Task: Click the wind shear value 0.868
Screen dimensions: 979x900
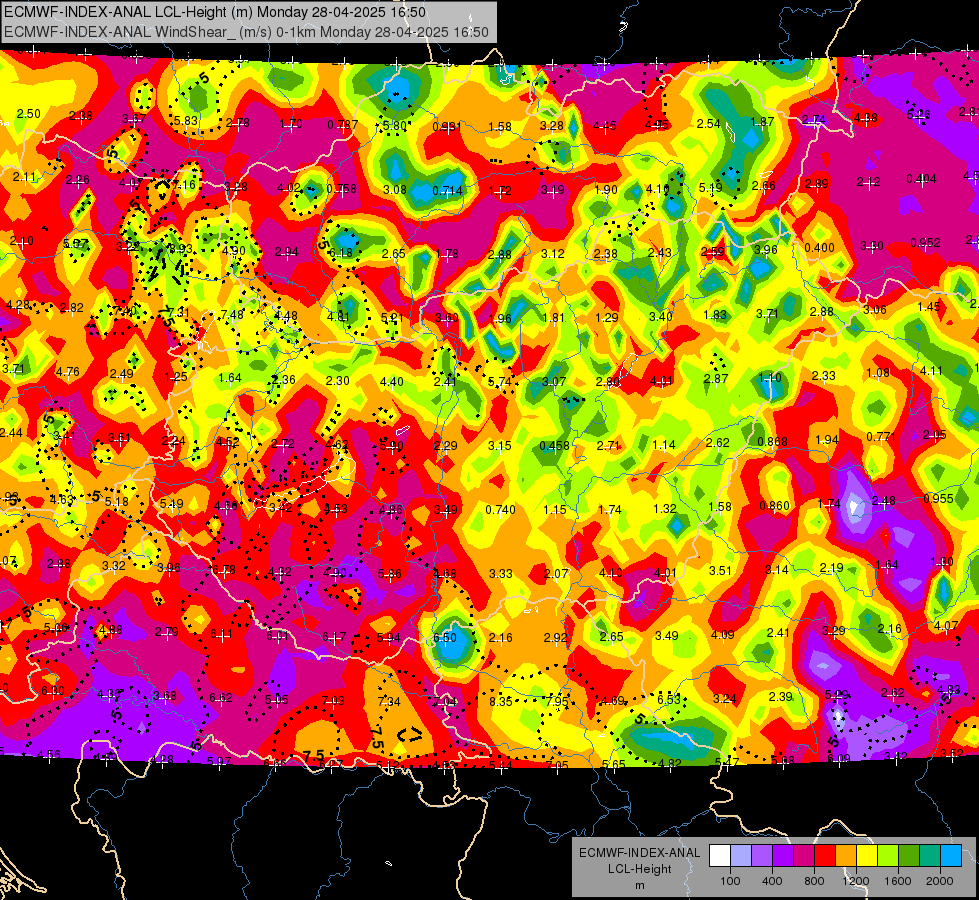Action: [772, 442]
